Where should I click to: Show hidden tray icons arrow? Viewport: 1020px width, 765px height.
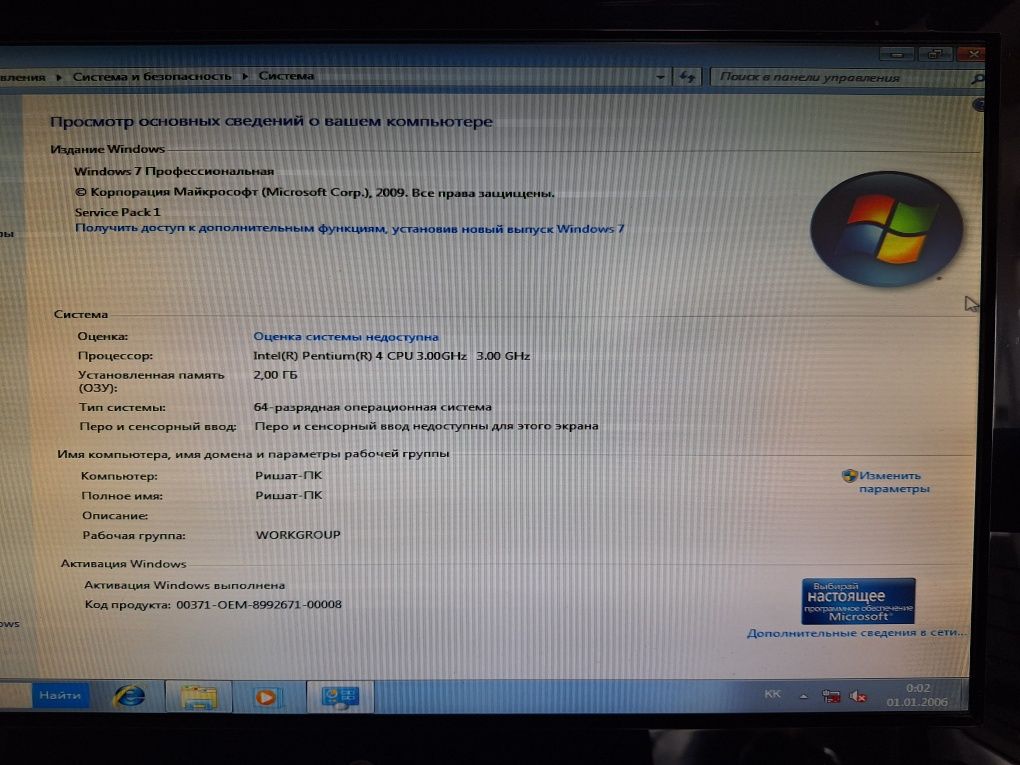point(804,697)
